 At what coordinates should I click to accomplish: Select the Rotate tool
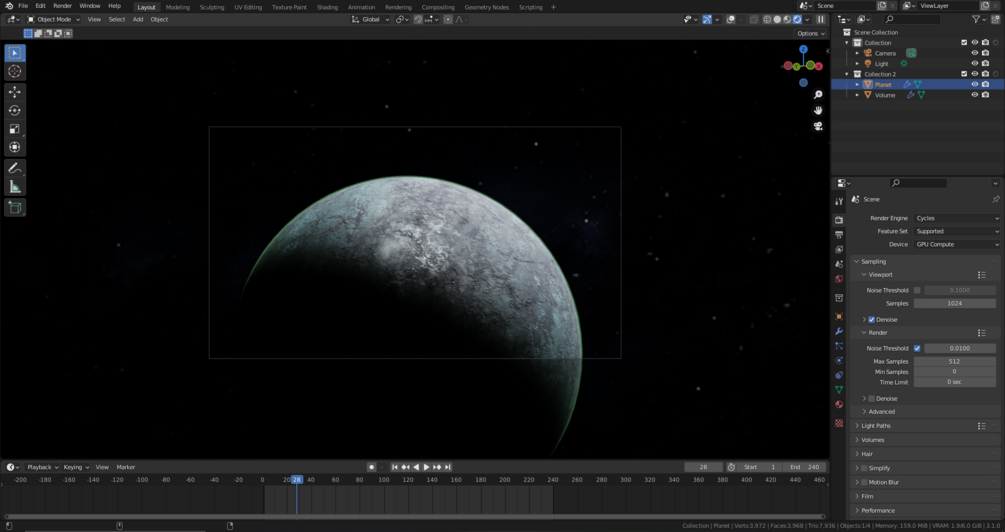[15, 110]
